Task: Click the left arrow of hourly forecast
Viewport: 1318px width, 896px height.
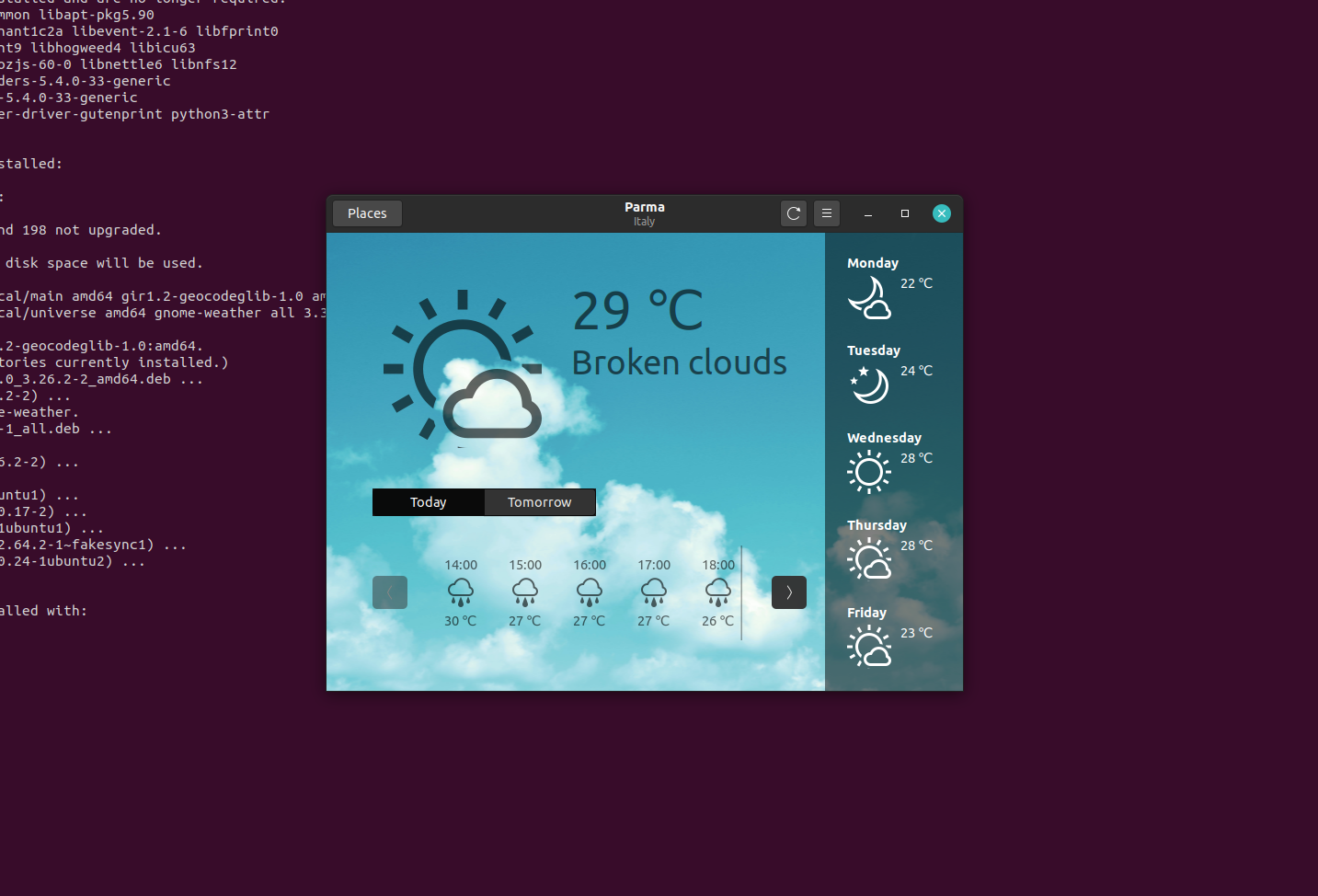Action: [389, 592]
